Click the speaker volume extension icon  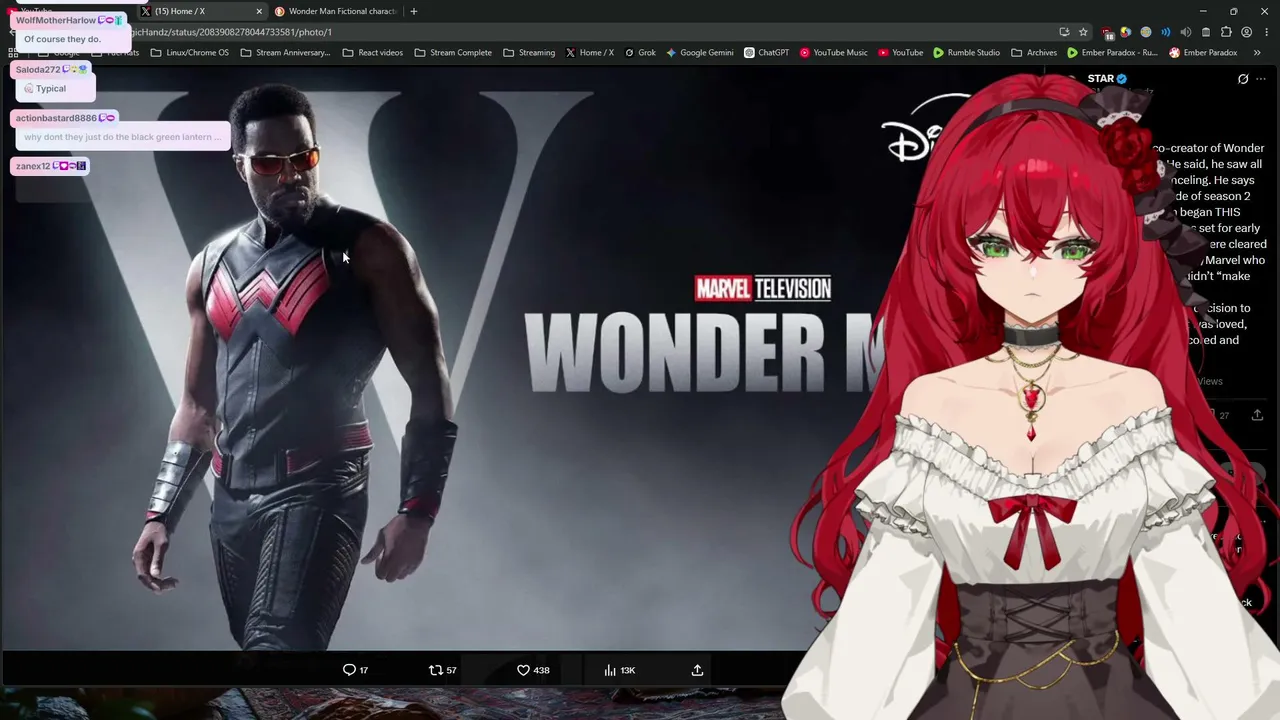click(1186, 32)
